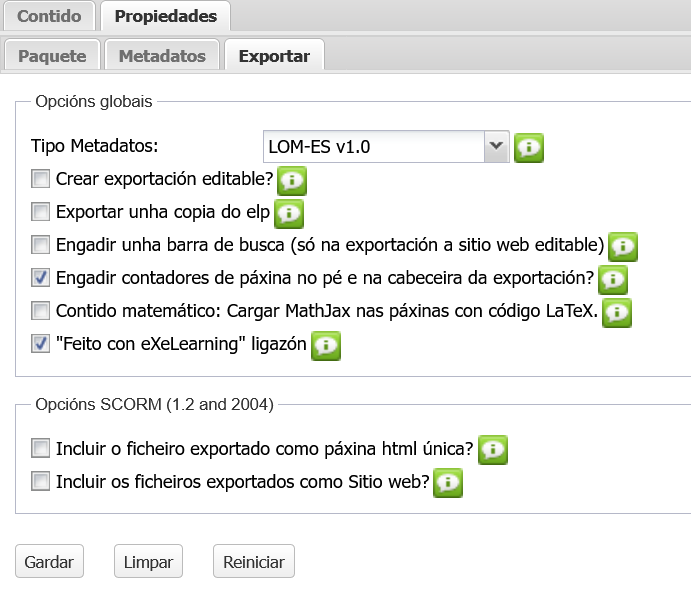Show help for the barra de busca option
Screen dimensions: 691x591
point(623,246)
